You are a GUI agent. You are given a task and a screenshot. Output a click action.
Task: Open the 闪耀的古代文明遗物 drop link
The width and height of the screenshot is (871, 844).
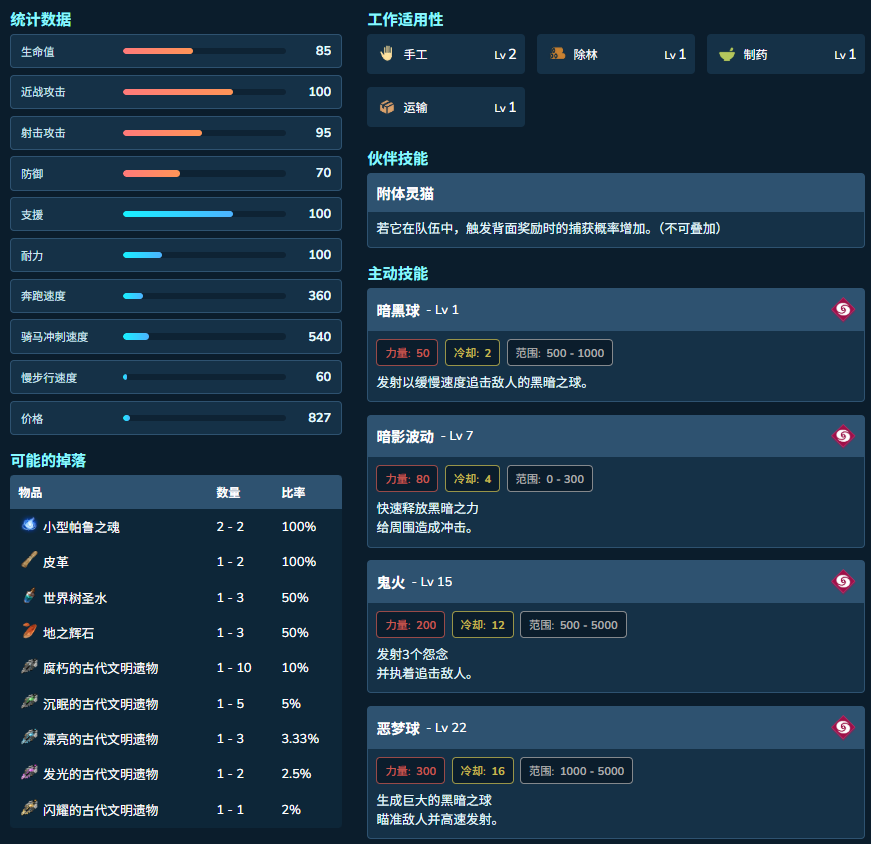[x=101, y=810]
